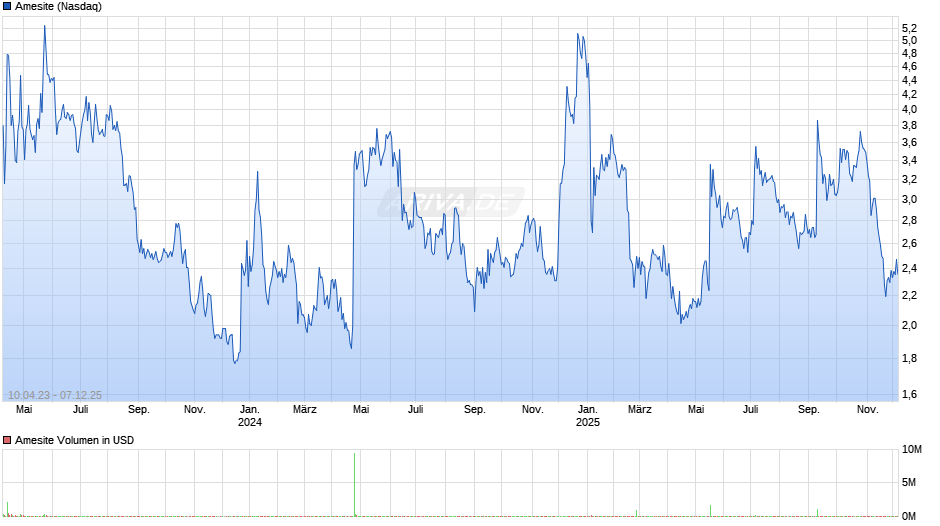This screenshot has height=526, width=940.
Task: Click the red Volumen legend color square
Action: click(x=7, y=440)
